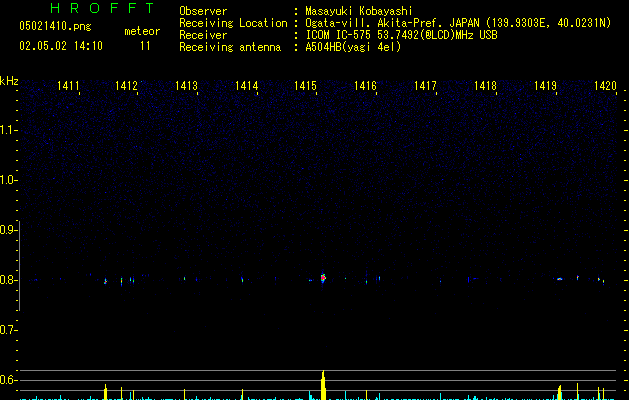Click the HROFFT title text

point(103,8)
